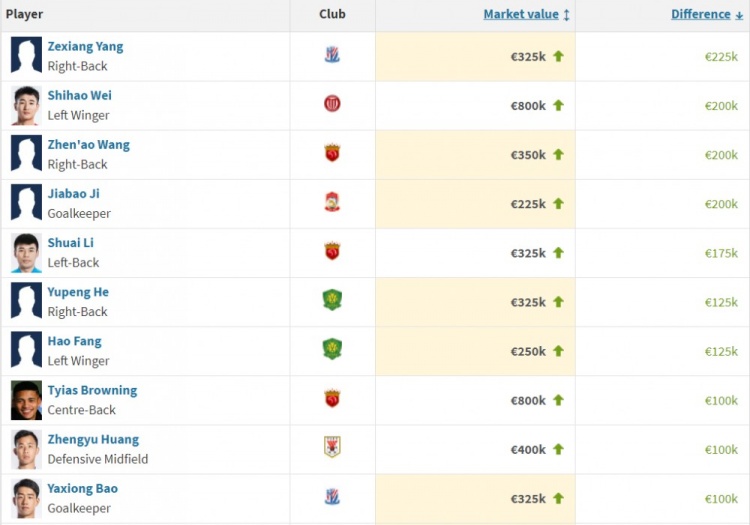This screenshot has height=525, width=750.
Task: Click the green club badge beside Yupeng He
Action: coord(332,300)
